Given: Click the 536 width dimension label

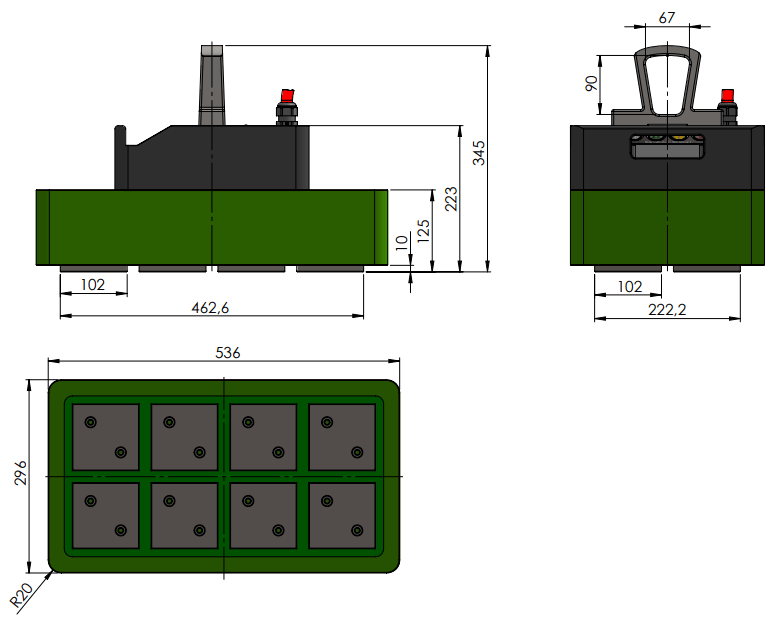Looking at the screenshot, I should coord(228,353).
